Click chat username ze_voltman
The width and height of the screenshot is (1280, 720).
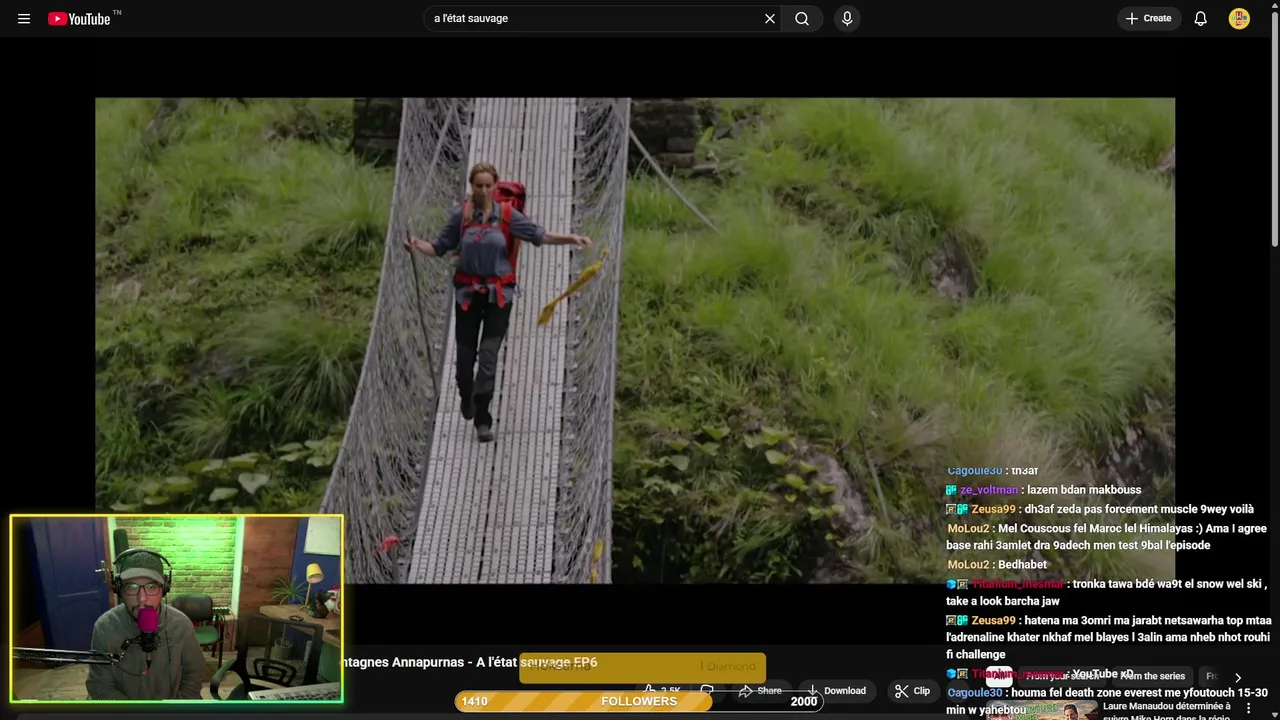click(x=988, y=490)
